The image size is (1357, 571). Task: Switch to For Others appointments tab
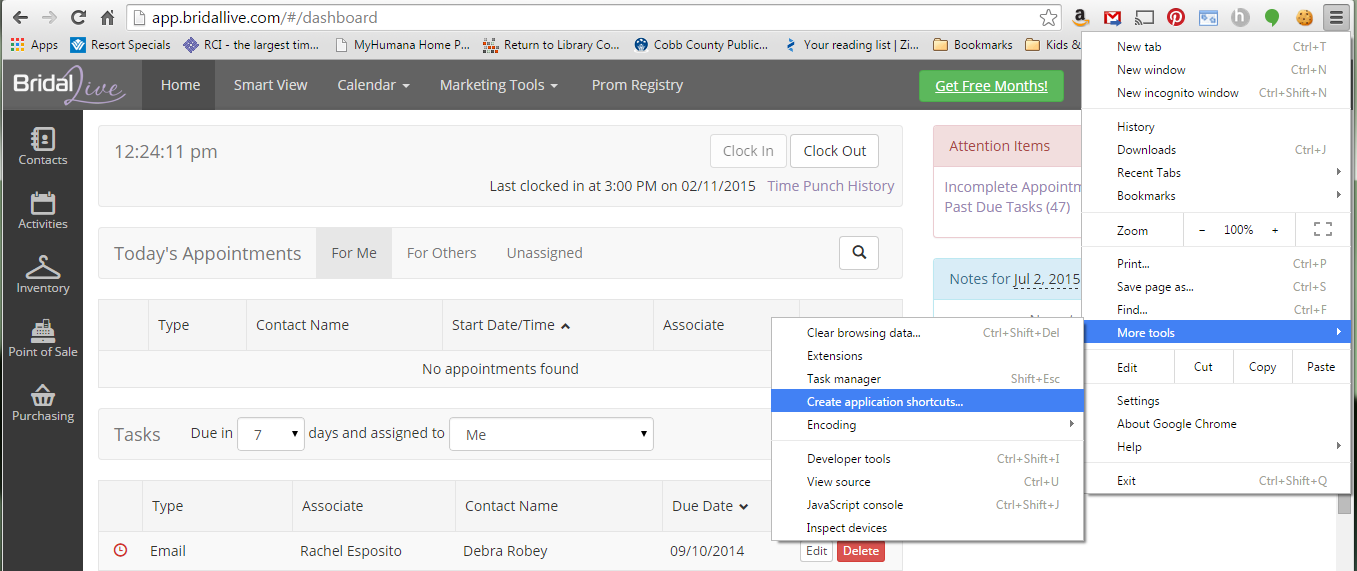[441, 253]
